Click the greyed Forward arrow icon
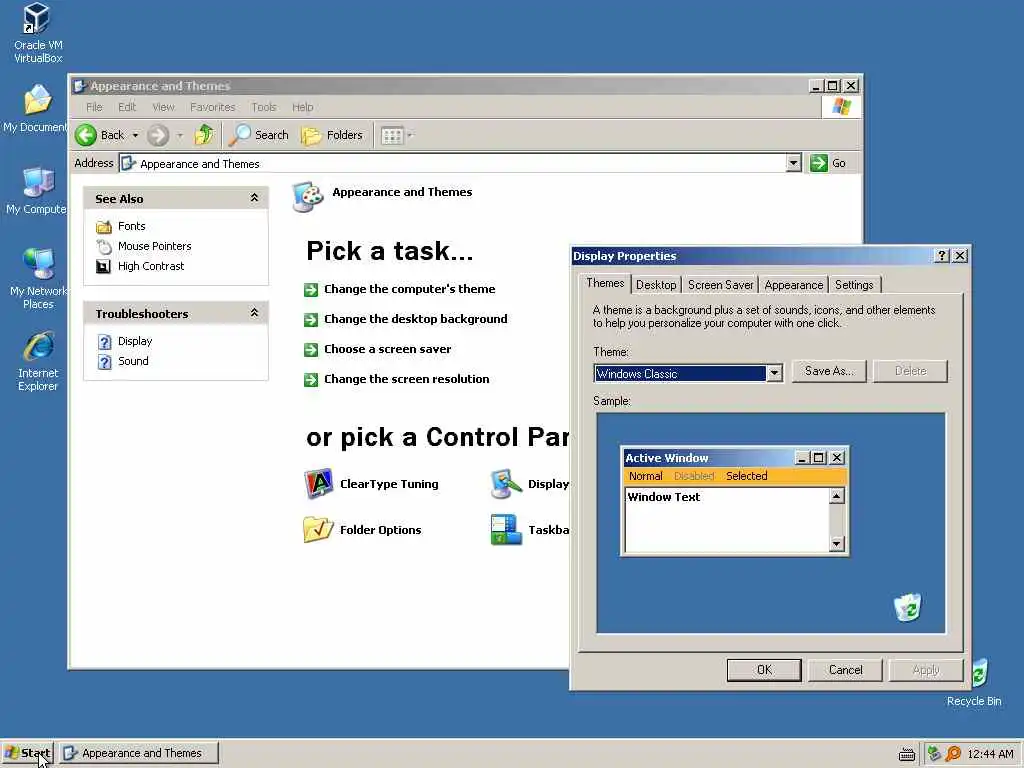Viewport: 1024px width, 768px height. (x=157, y=136)
